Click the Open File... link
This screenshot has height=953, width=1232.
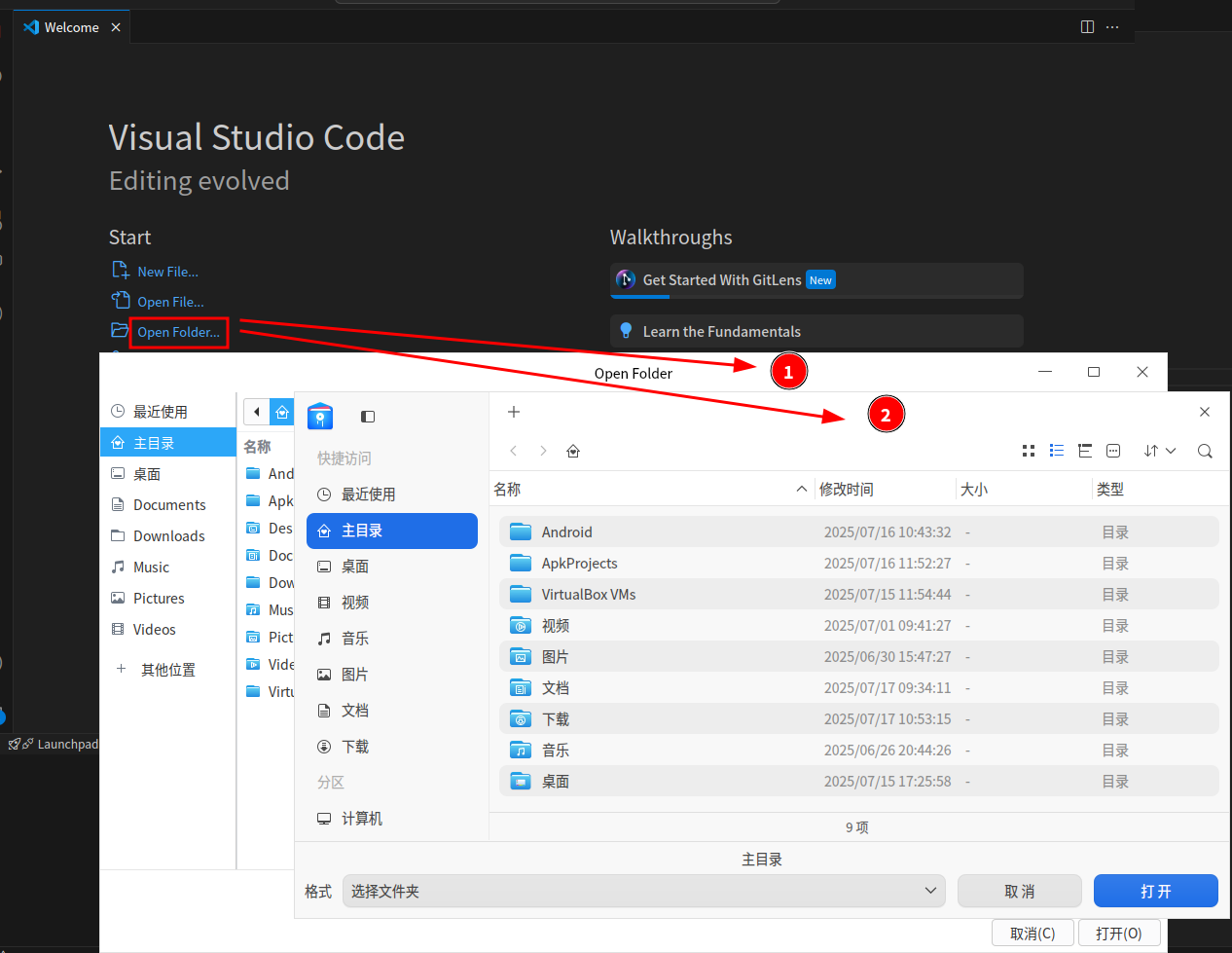click(x=170, y=302)
